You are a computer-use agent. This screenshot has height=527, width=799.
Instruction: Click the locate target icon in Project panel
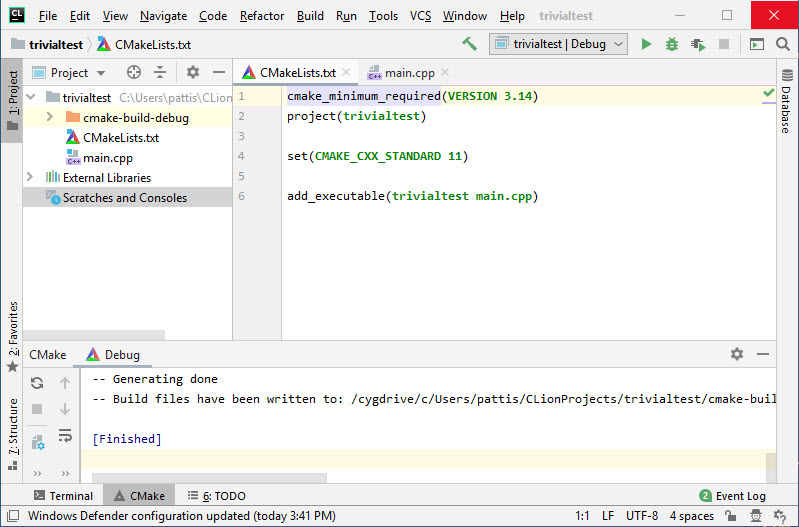point(134,72)
